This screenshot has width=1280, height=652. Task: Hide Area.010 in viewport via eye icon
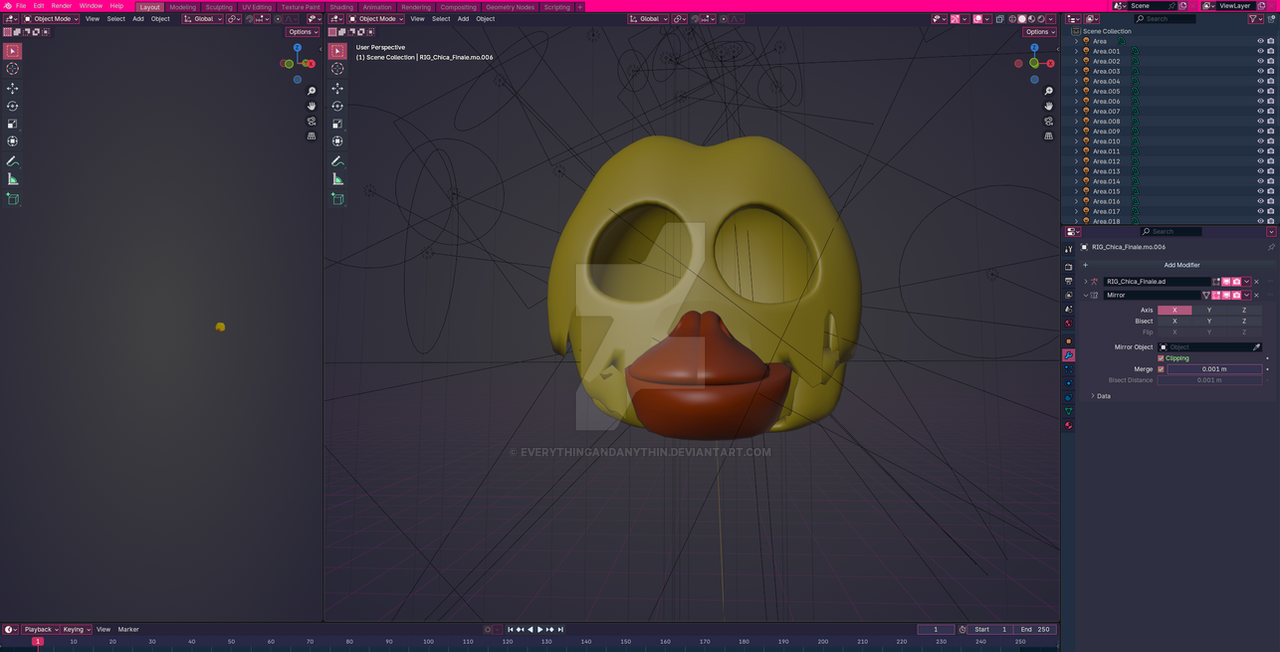tap(1261, 141)
